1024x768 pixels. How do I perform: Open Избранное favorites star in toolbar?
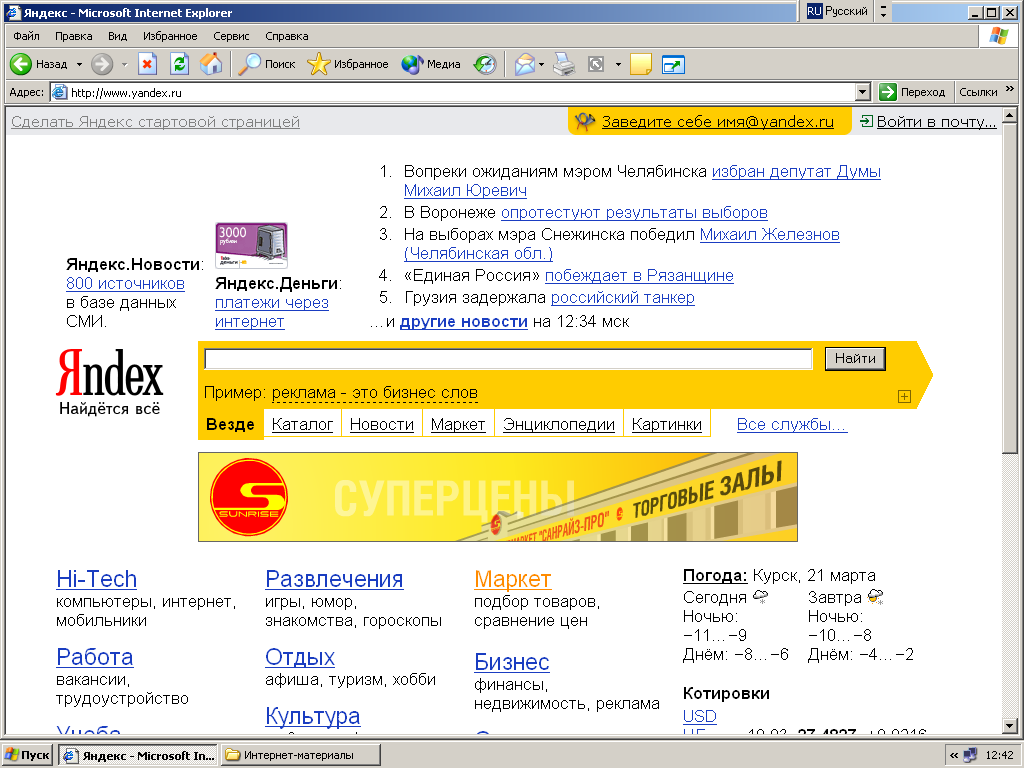pyautogui.click(x=348, y=64)
